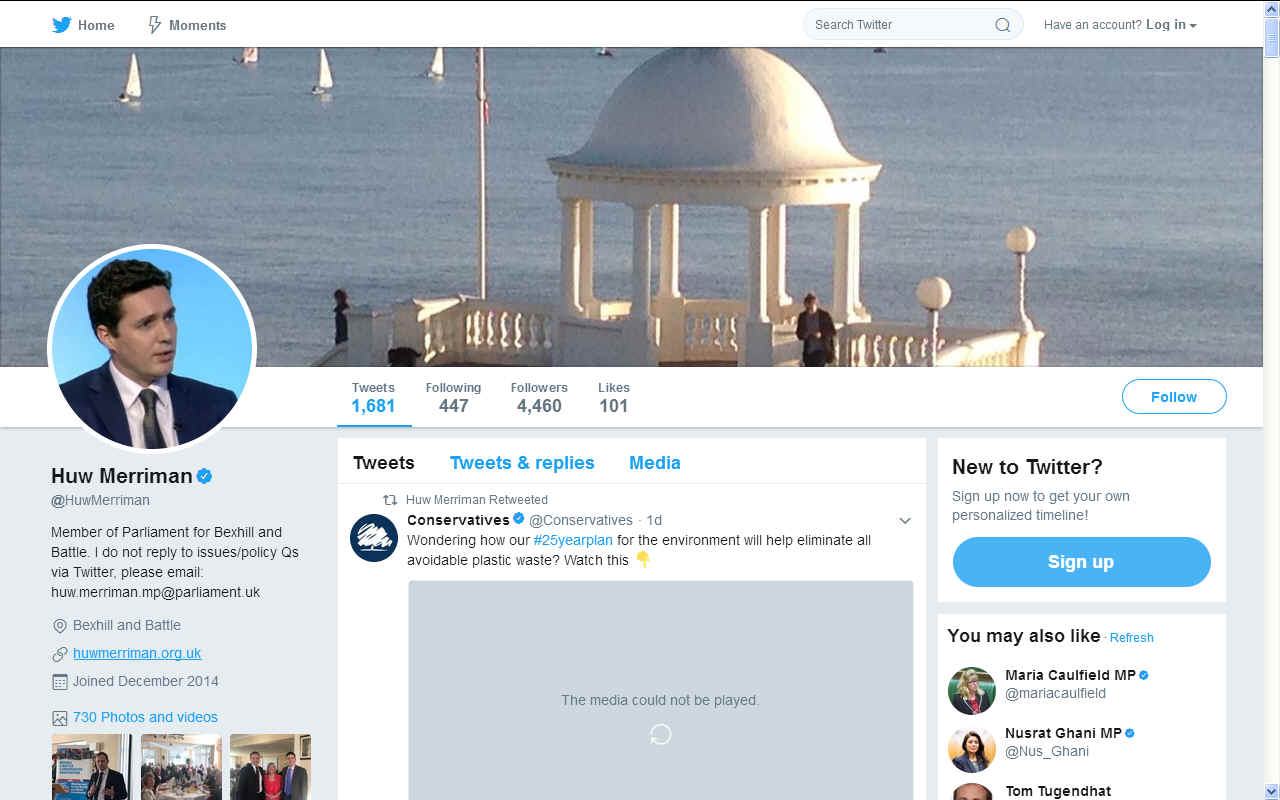Click Huw Merriman's verified badge

pyautogui.click(x=204, y=476)
